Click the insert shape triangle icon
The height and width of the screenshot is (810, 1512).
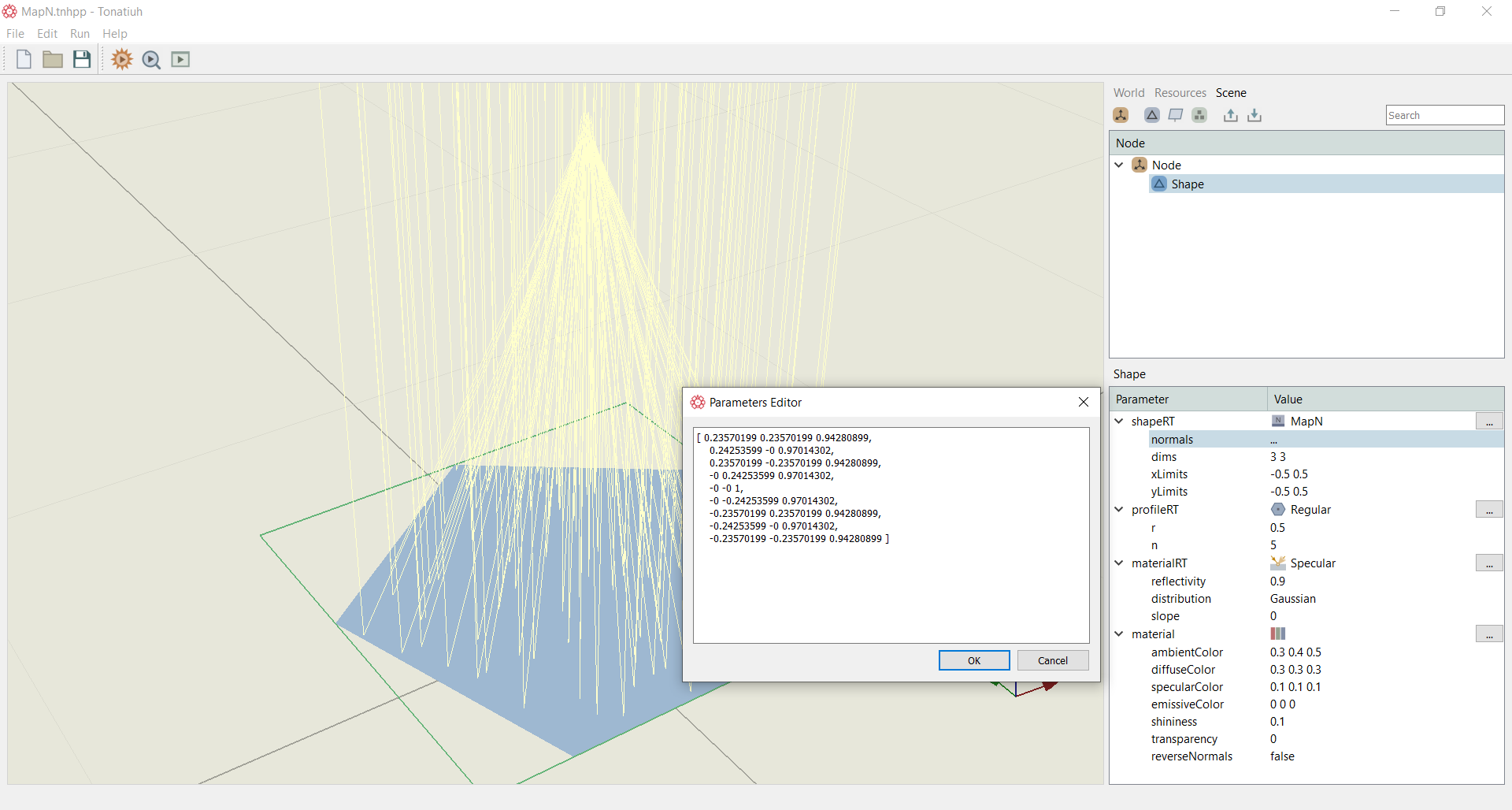click(x=1151, y=115)
